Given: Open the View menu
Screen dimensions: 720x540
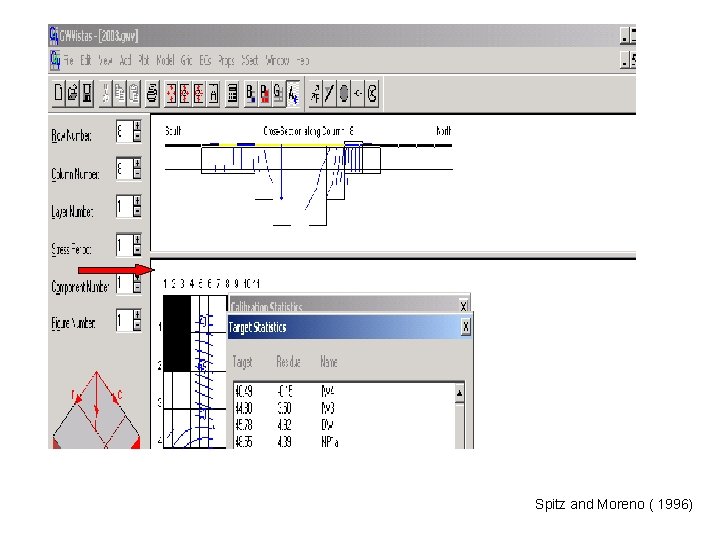Looking at the screenshot, I should tap(105, 60).
